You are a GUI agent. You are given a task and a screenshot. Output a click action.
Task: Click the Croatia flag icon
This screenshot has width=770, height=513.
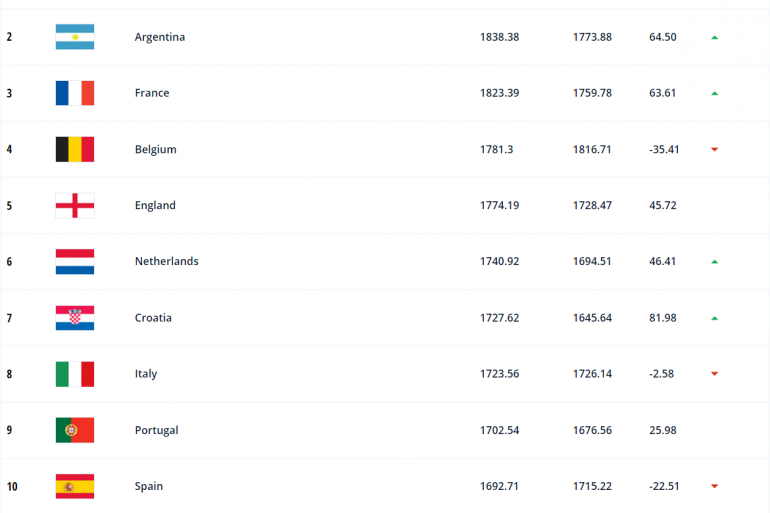[74, 318]
